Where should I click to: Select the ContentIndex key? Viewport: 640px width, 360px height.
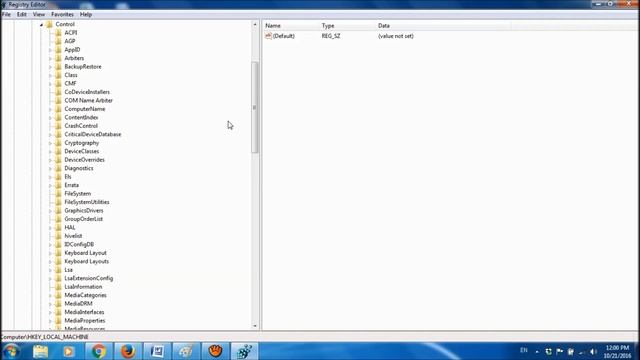click(x=81, y=117)
